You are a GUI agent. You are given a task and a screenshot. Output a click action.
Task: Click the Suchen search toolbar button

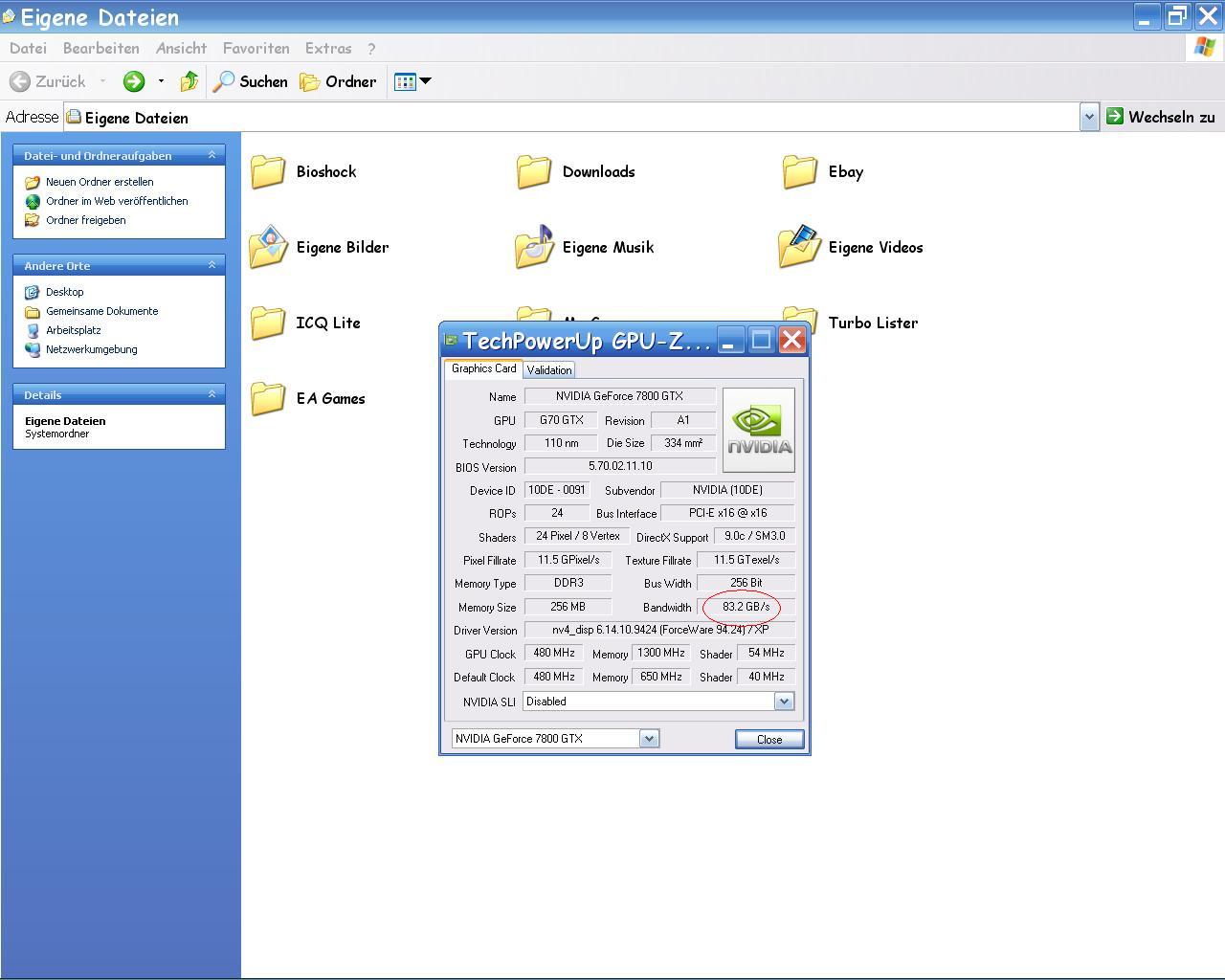pos(250,82)
